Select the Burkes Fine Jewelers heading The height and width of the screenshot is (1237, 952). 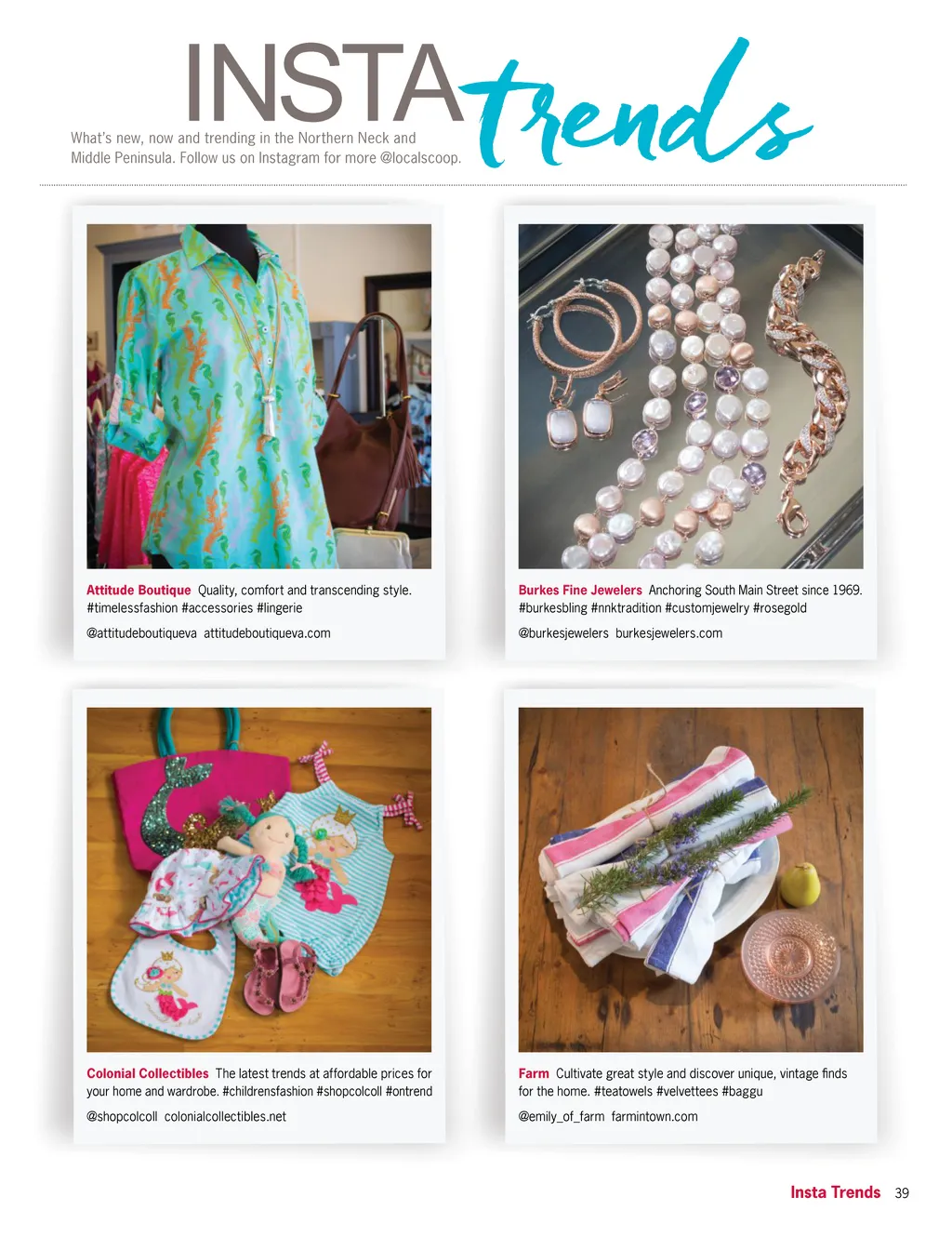tap(580, 591)
